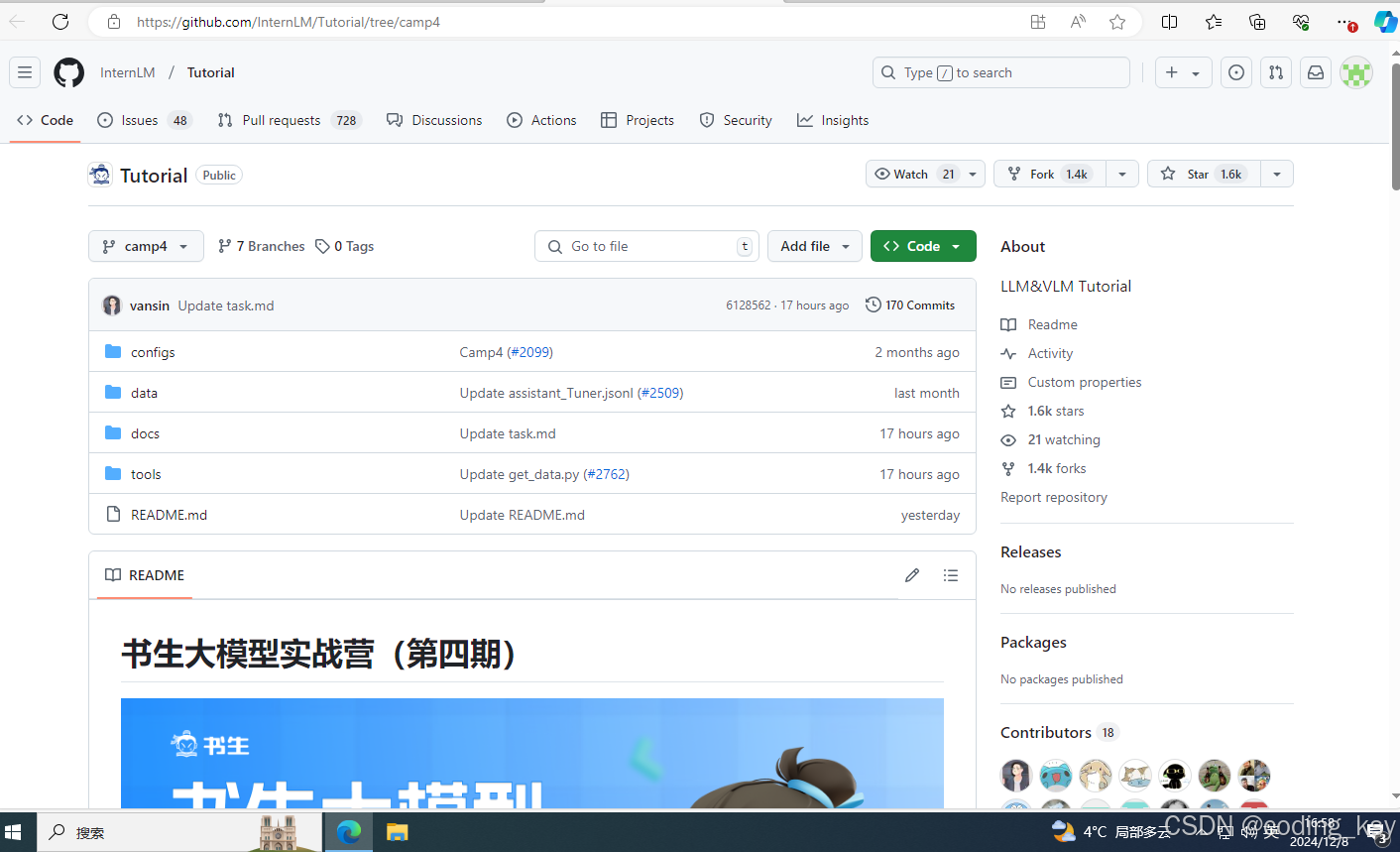Click the commit hash 6128562
Image resolution: width=1400 pixels, height=852 pixels.
click(x=748, y=305)
